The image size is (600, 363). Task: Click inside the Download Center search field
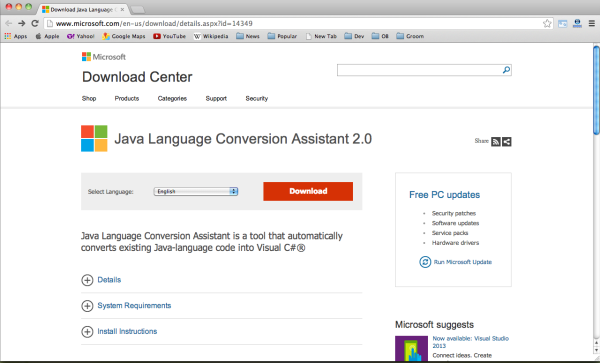419,70
